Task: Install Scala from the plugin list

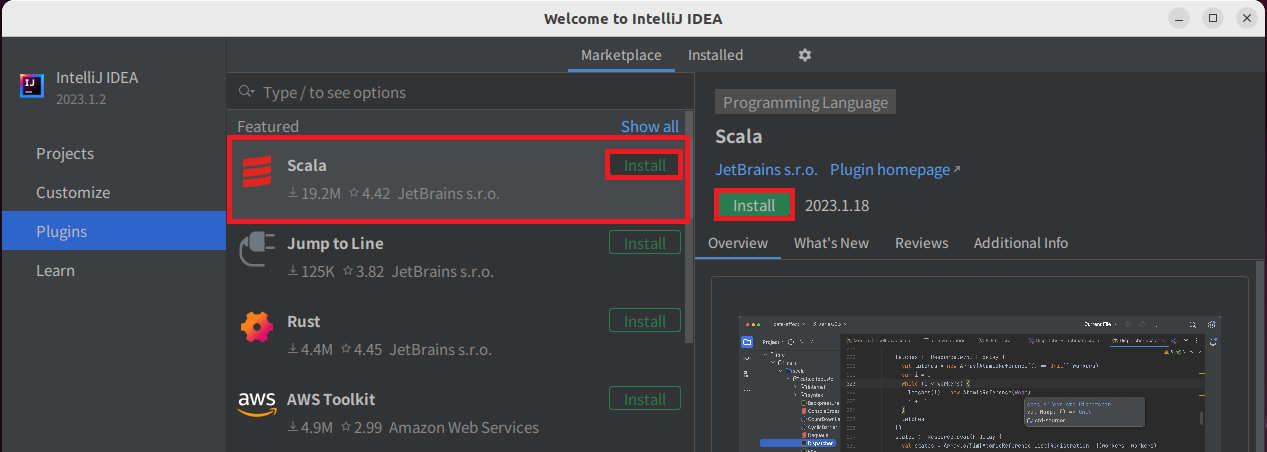Action: click(645, 165)
